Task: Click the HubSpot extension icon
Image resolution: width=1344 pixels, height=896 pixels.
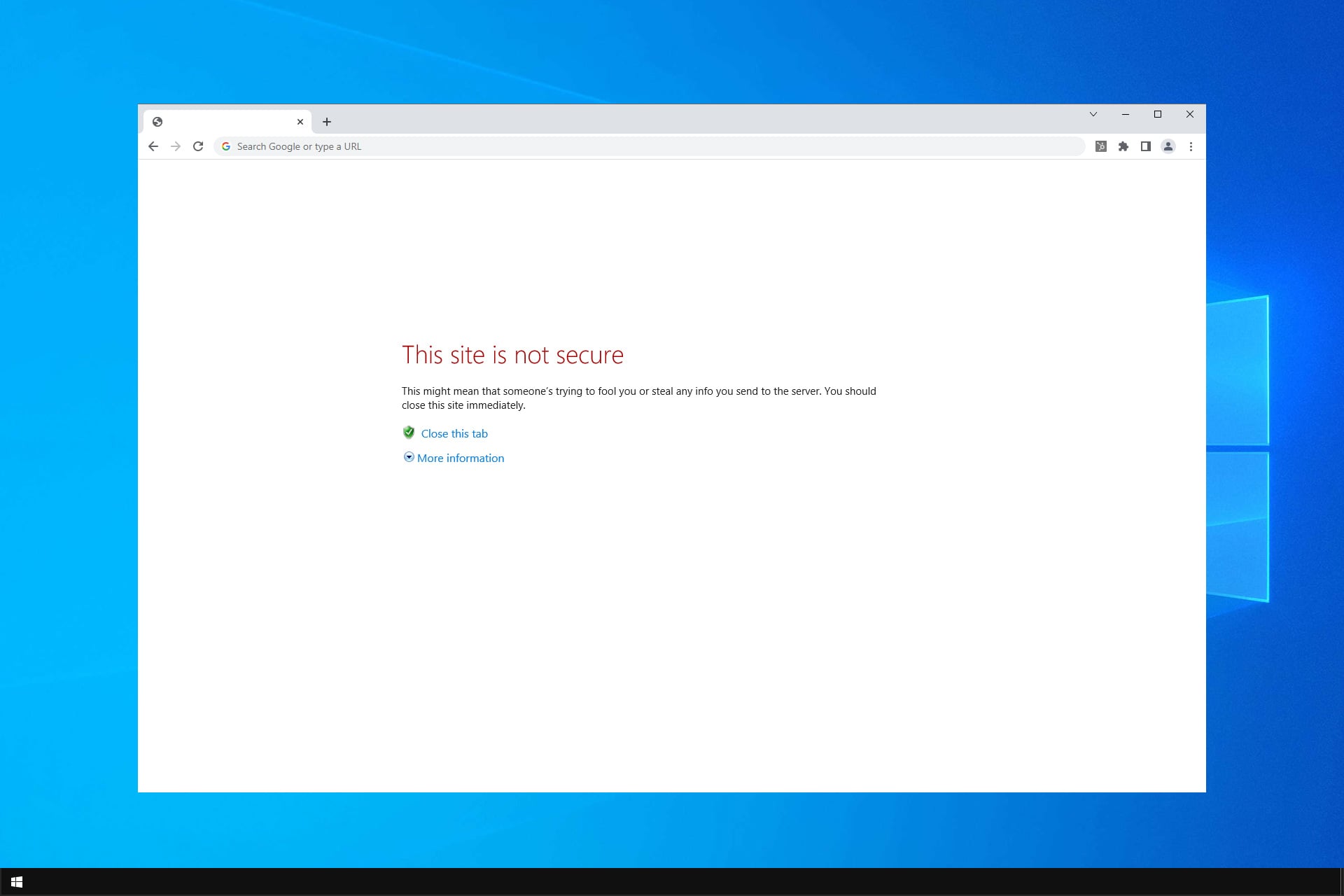Action: coord(1101,146)
